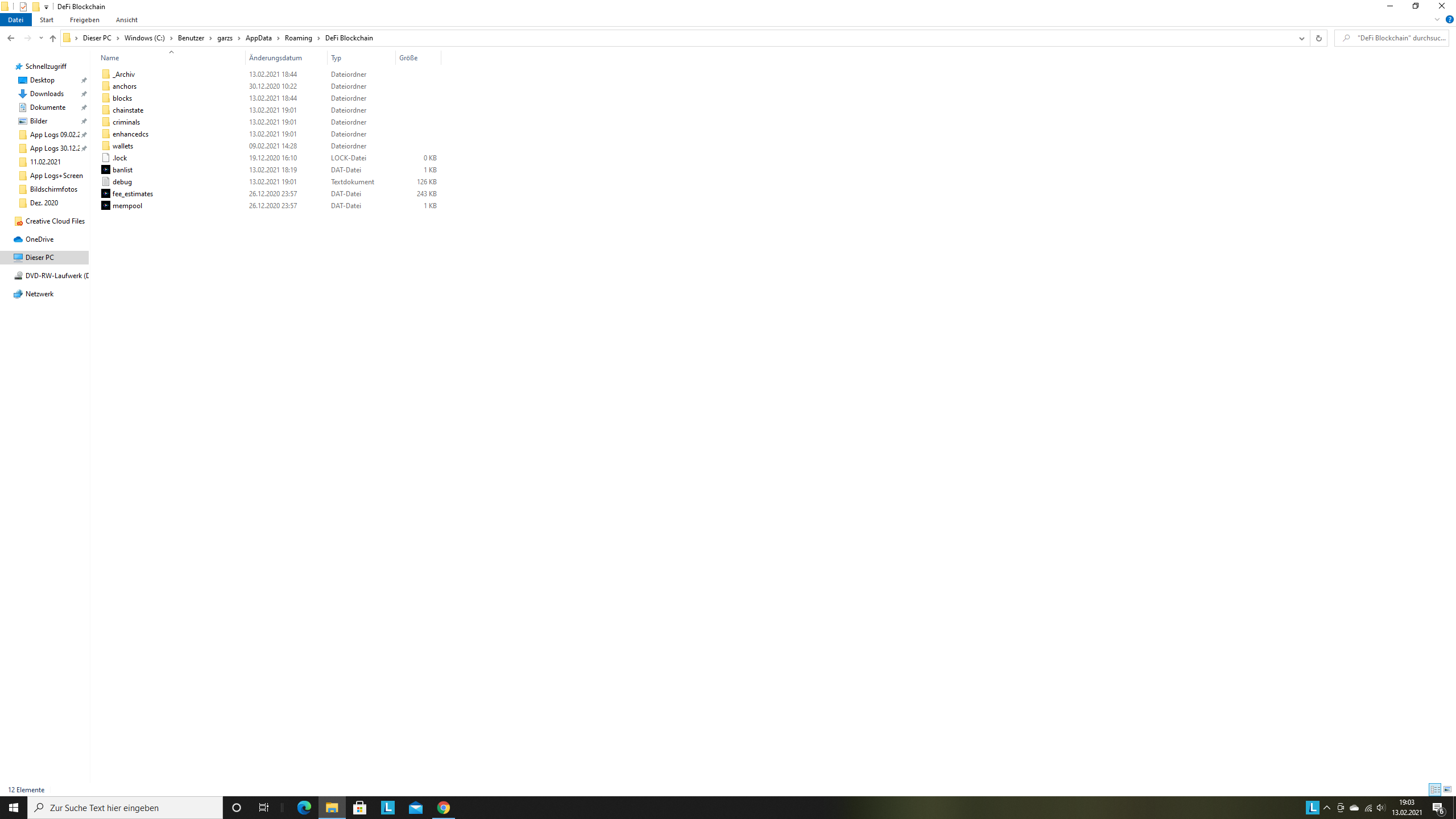This screenshot has height=819, width=1456.
Task: Open Explorer help icon
Action: point(1449,19)
